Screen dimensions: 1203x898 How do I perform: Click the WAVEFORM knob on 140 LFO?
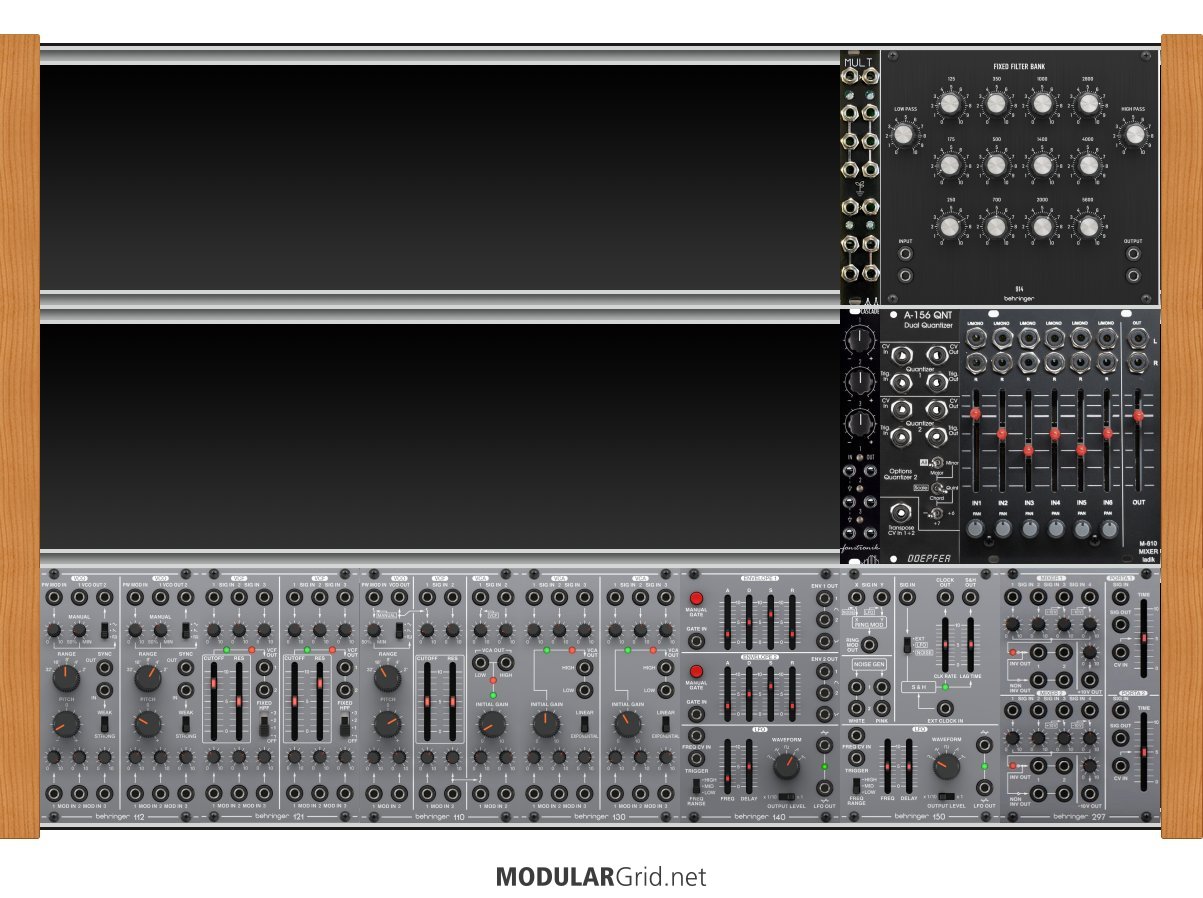(787, 767)
